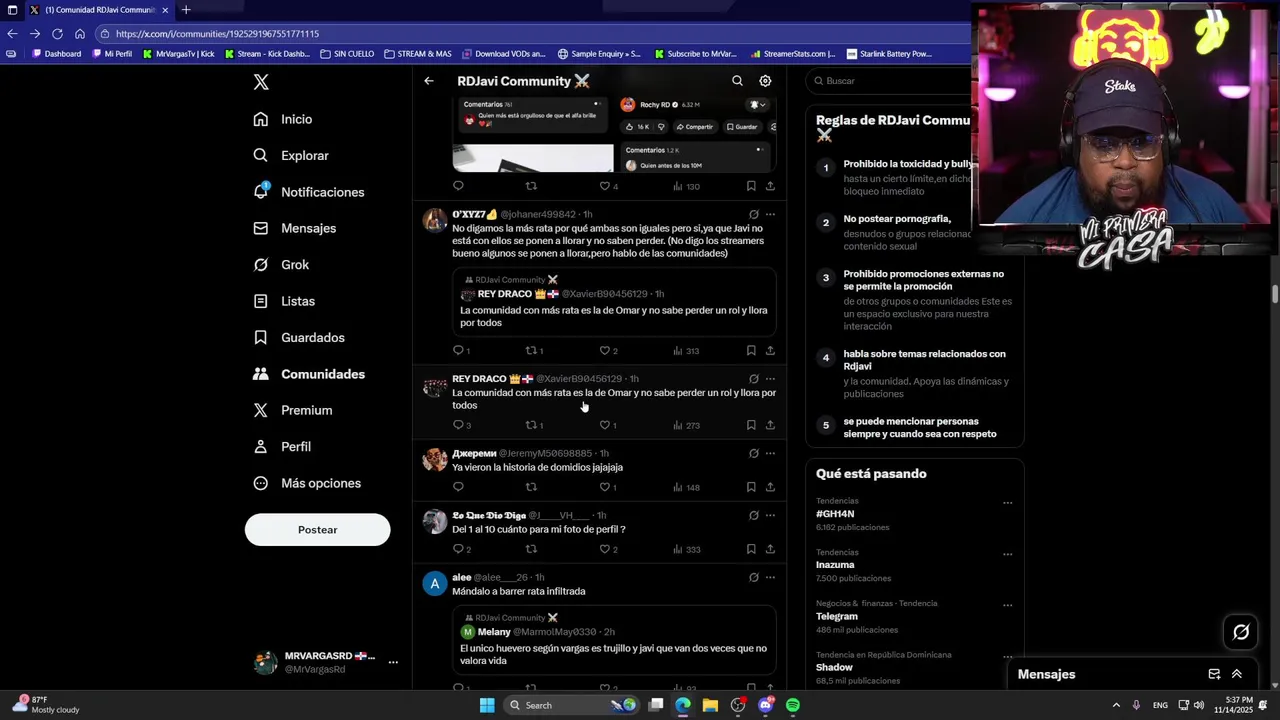Viewport: 1280px width, 720px height.
Task: Open RDJavi Community settings gear
Action: click(x=765, y=81)
